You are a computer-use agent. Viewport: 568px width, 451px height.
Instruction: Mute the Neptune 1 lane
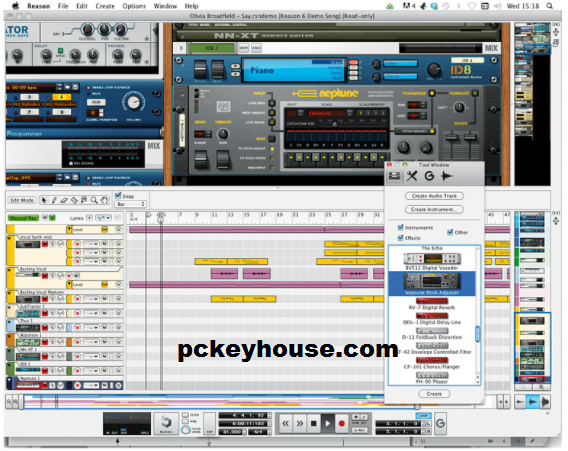(104, 385)
